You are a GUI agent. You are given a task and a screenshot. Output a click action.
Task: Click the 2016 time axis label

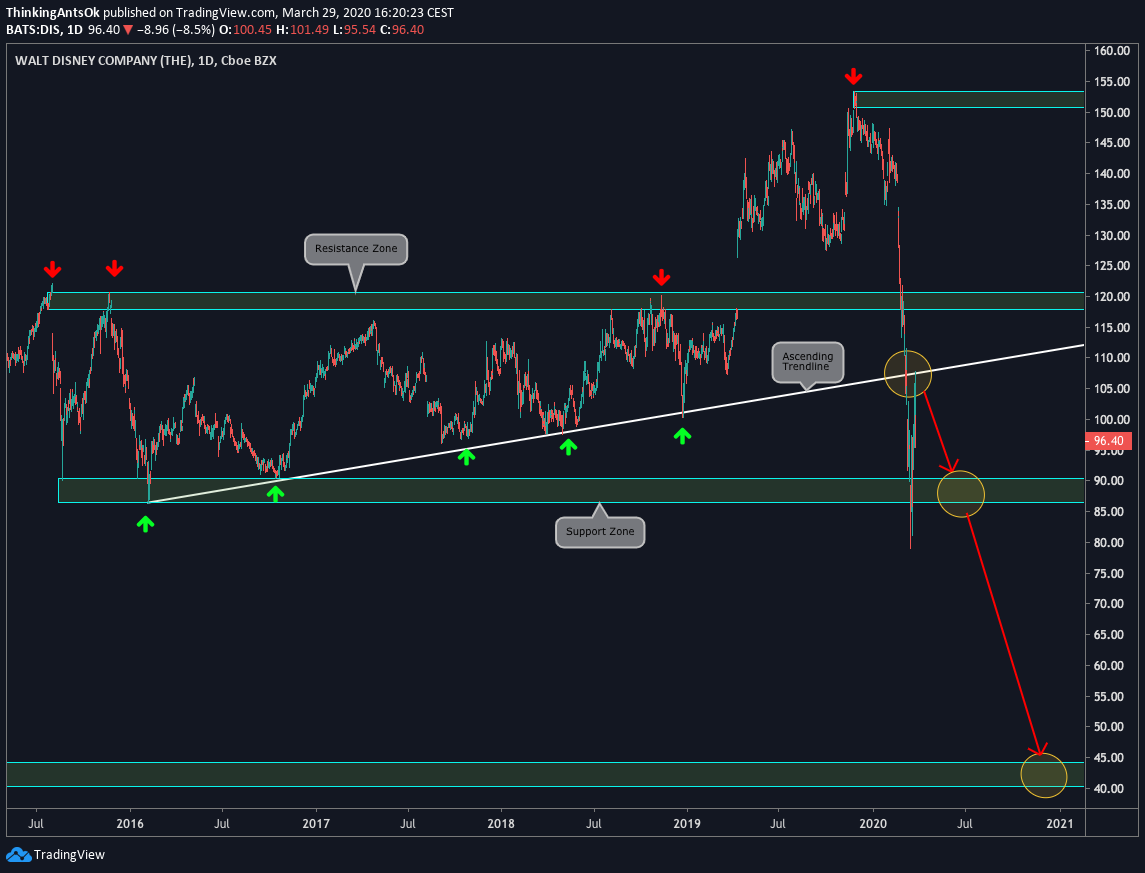coord(130,824)
